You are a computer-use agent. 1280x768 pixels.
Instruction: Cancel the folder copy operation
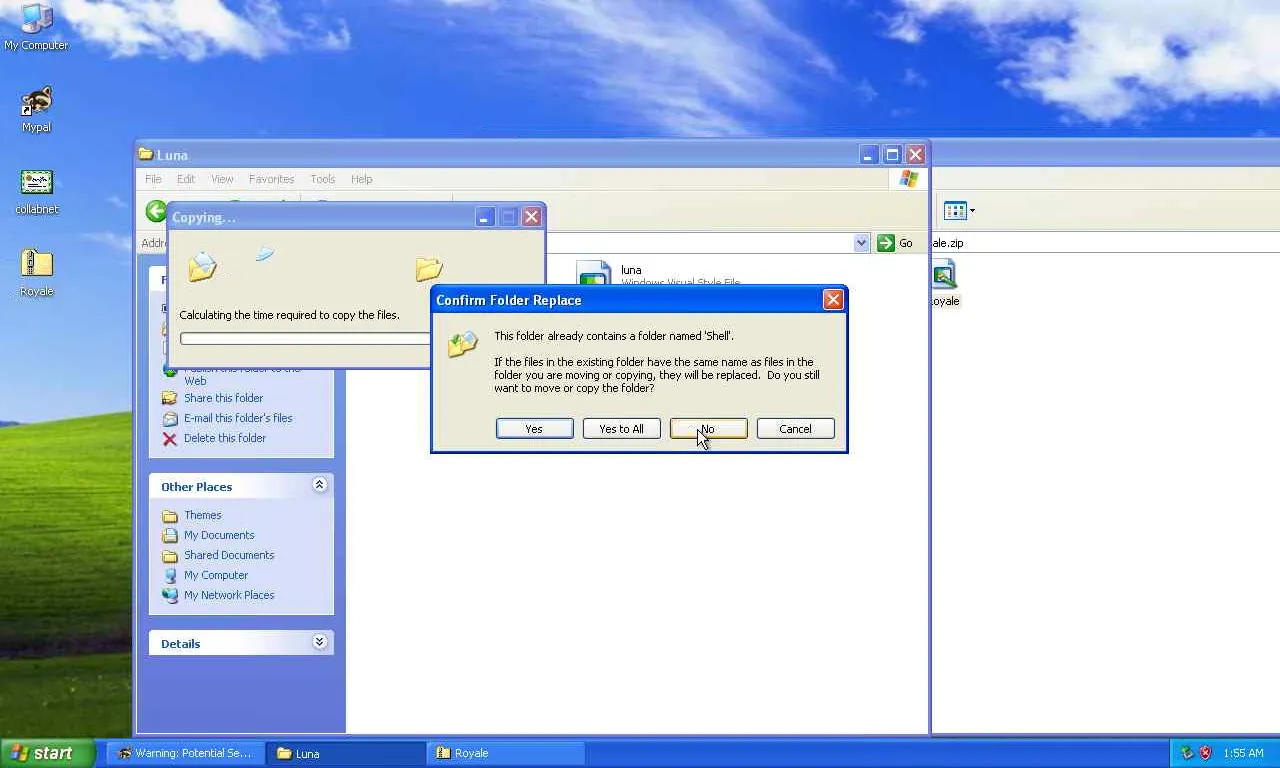pyautogui.click(x=796, y=429)
